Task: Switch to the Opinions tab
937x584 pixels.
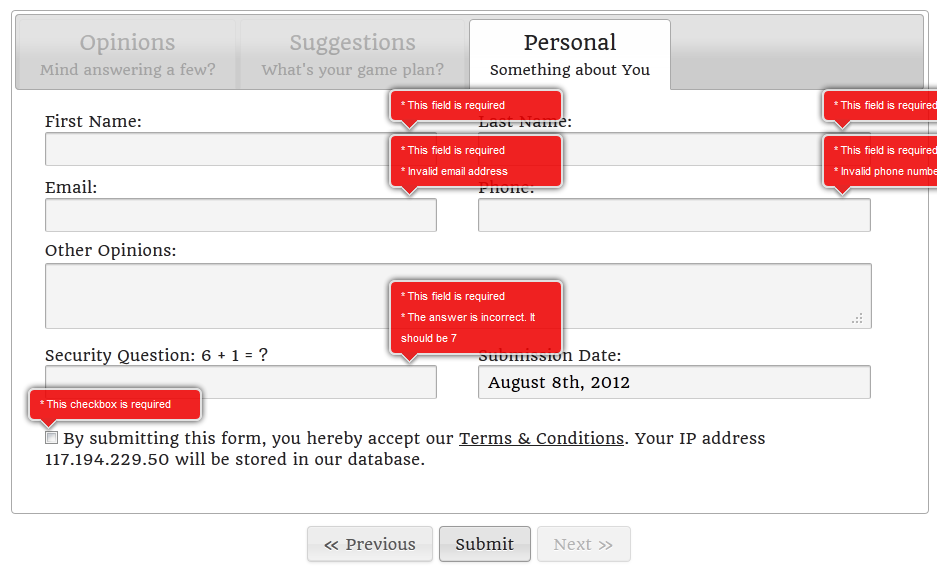Action: pyautogui.click(x=127, y=54)
